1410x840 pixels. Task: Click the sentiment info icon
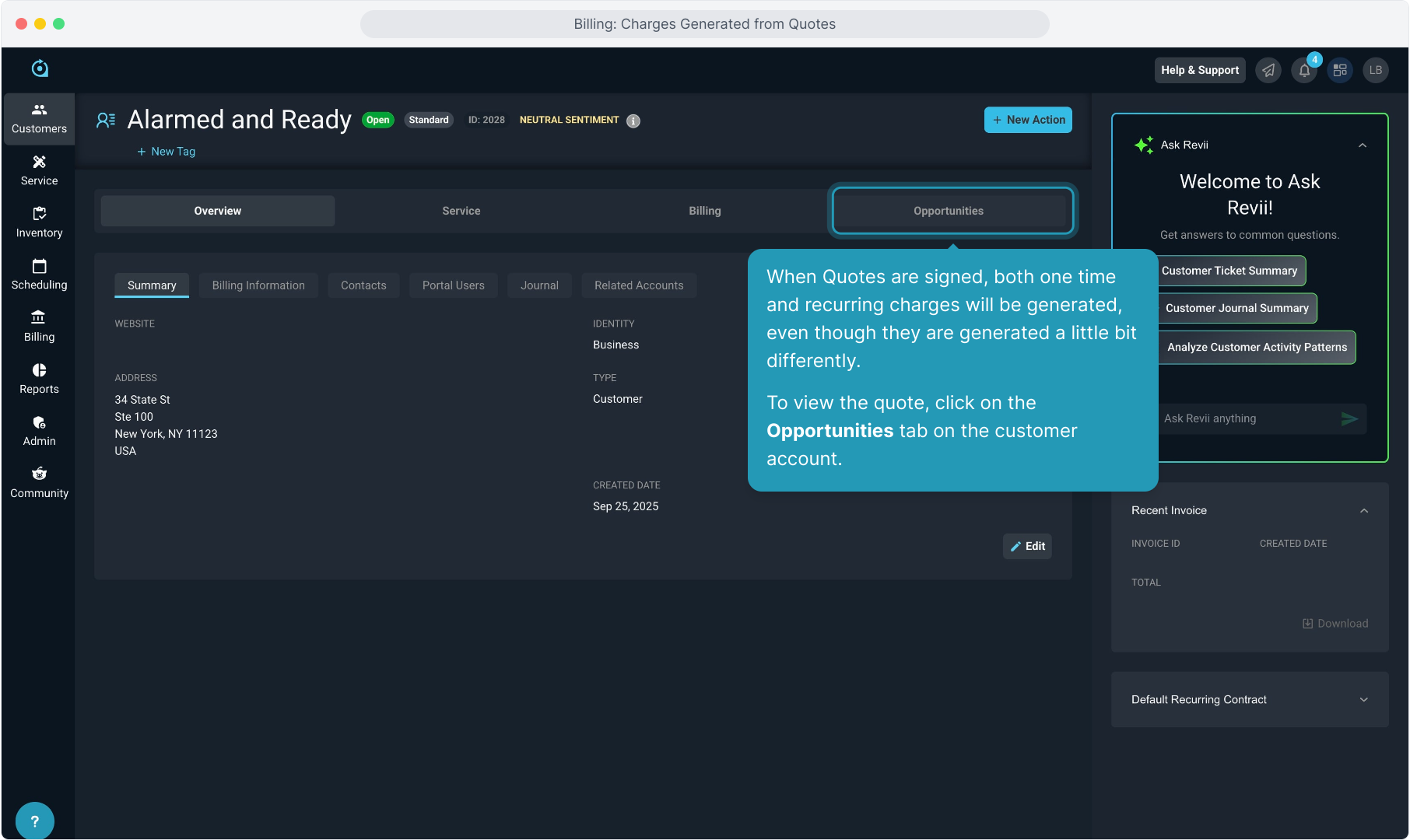[x=633, y=121]
